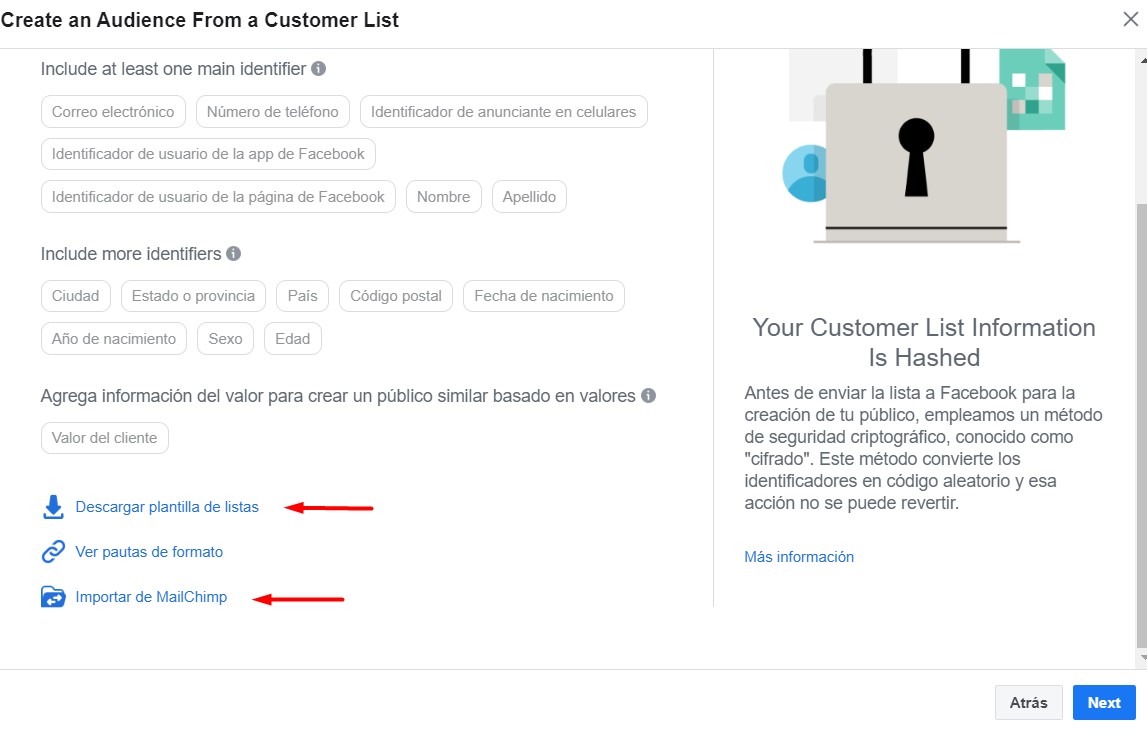Click the download template icon
The width and height of the screenshot is (1147, 734).
click(53, 507)
